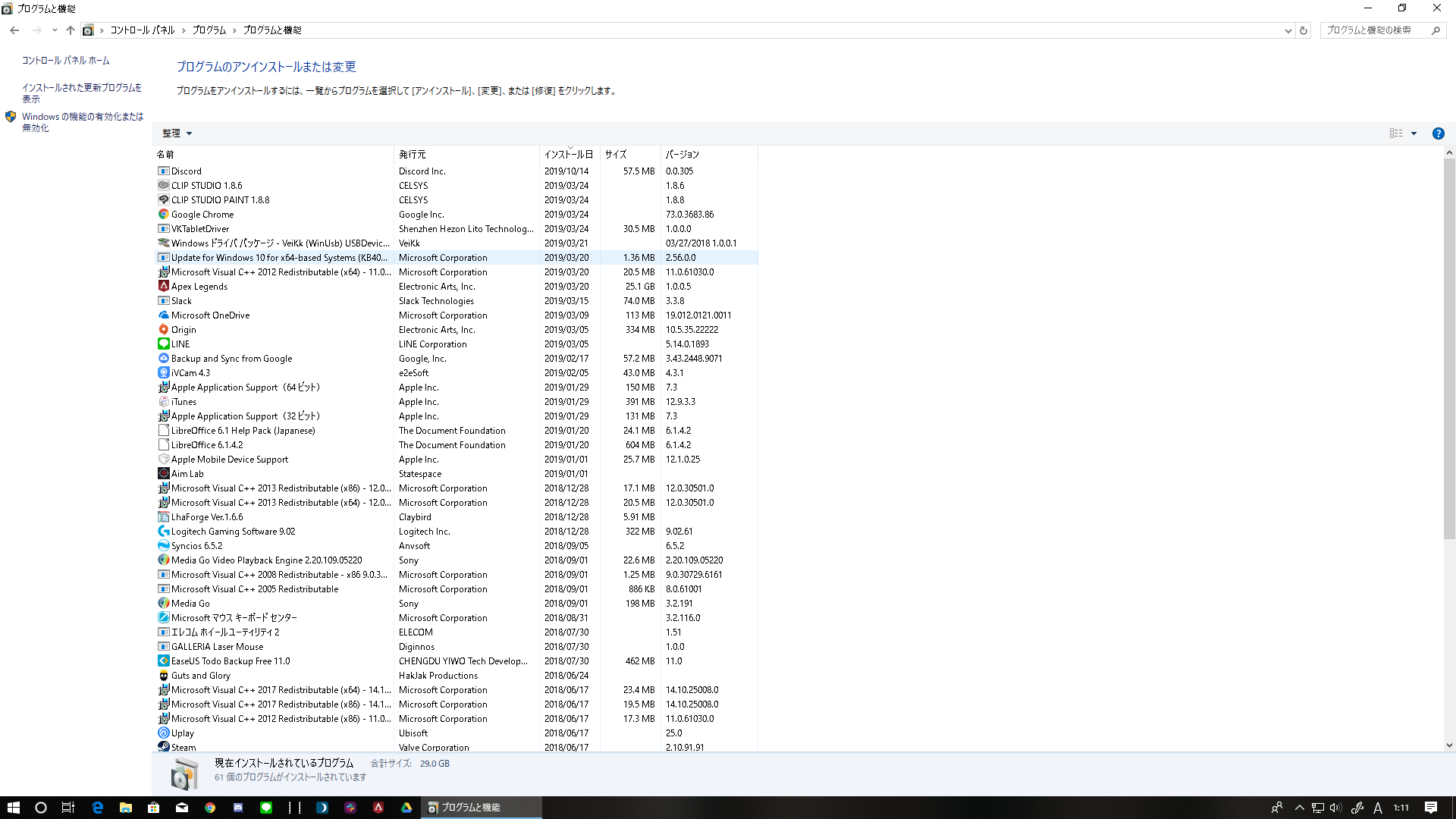1456x819 pixels.
Task: Select the Guts and Glory icon
Action: pos(163,676)
